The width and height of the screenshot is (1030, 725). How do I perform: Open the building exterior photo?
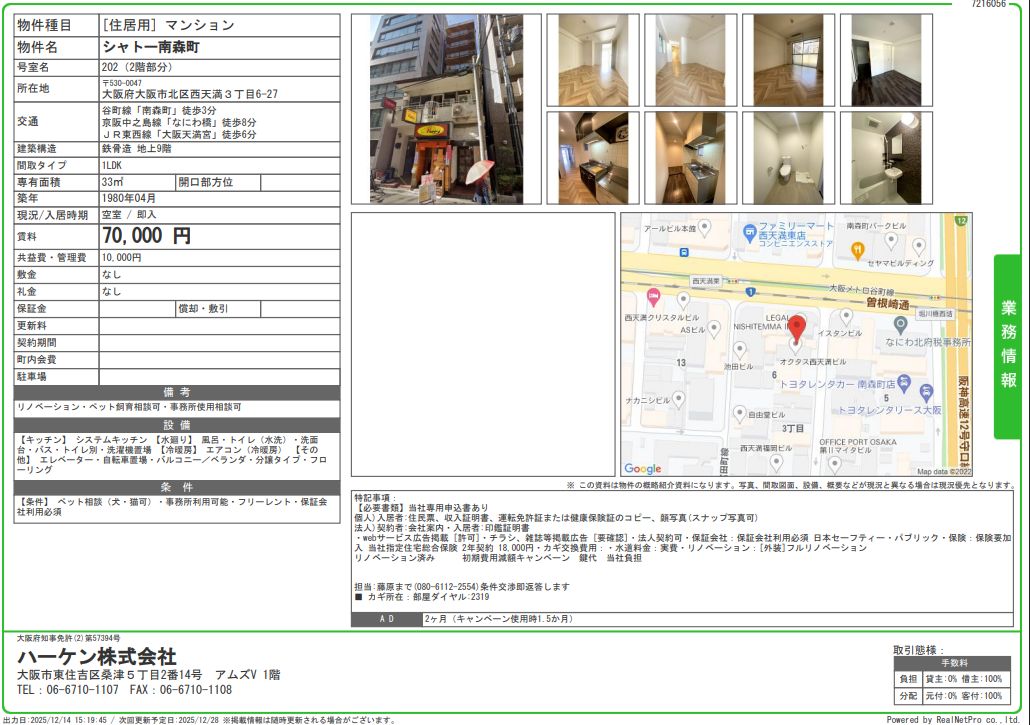coord(446,108)
